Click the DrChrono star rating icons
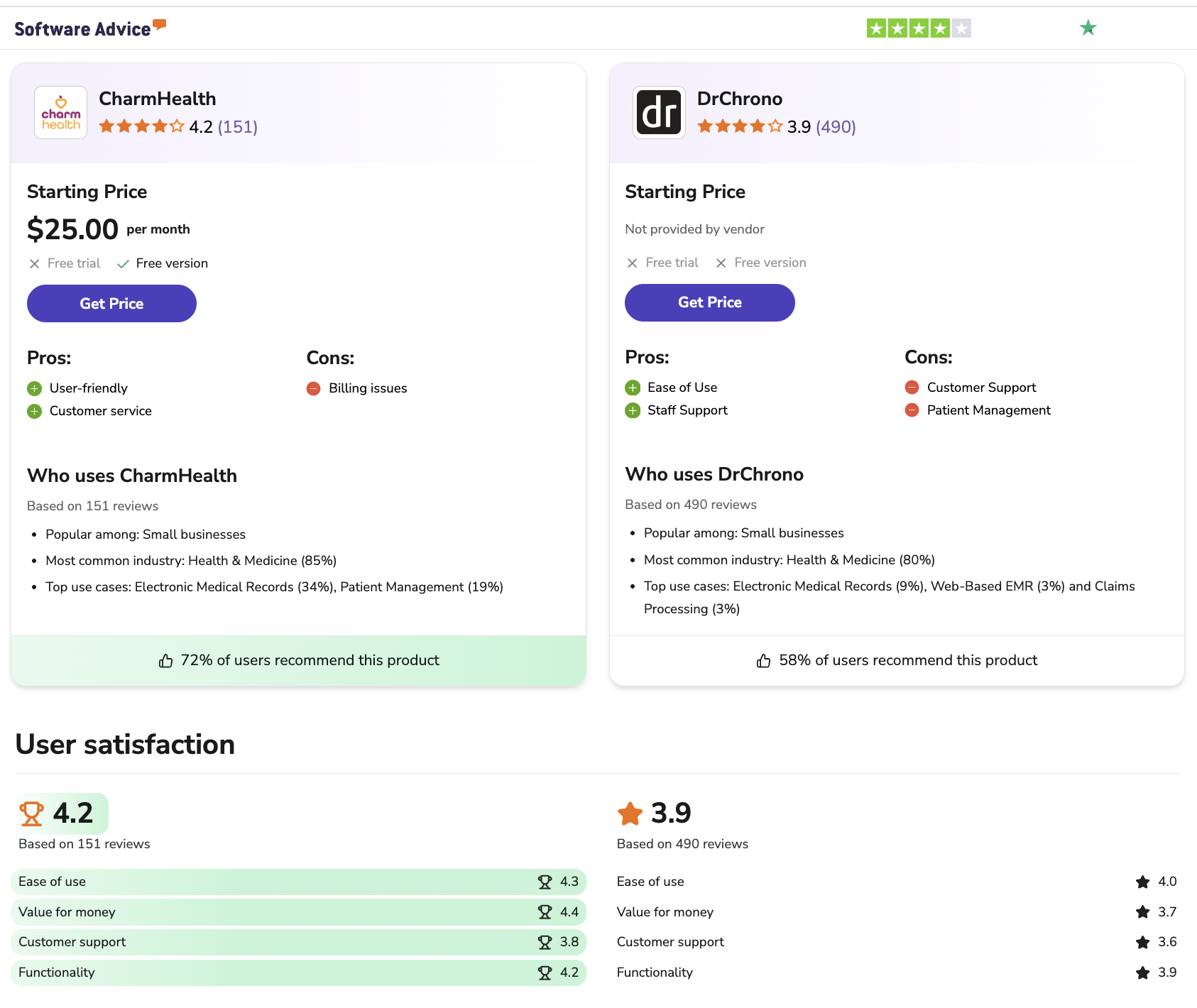The height and width of the screenshot is (1008, 1197). tap(740, 126)
